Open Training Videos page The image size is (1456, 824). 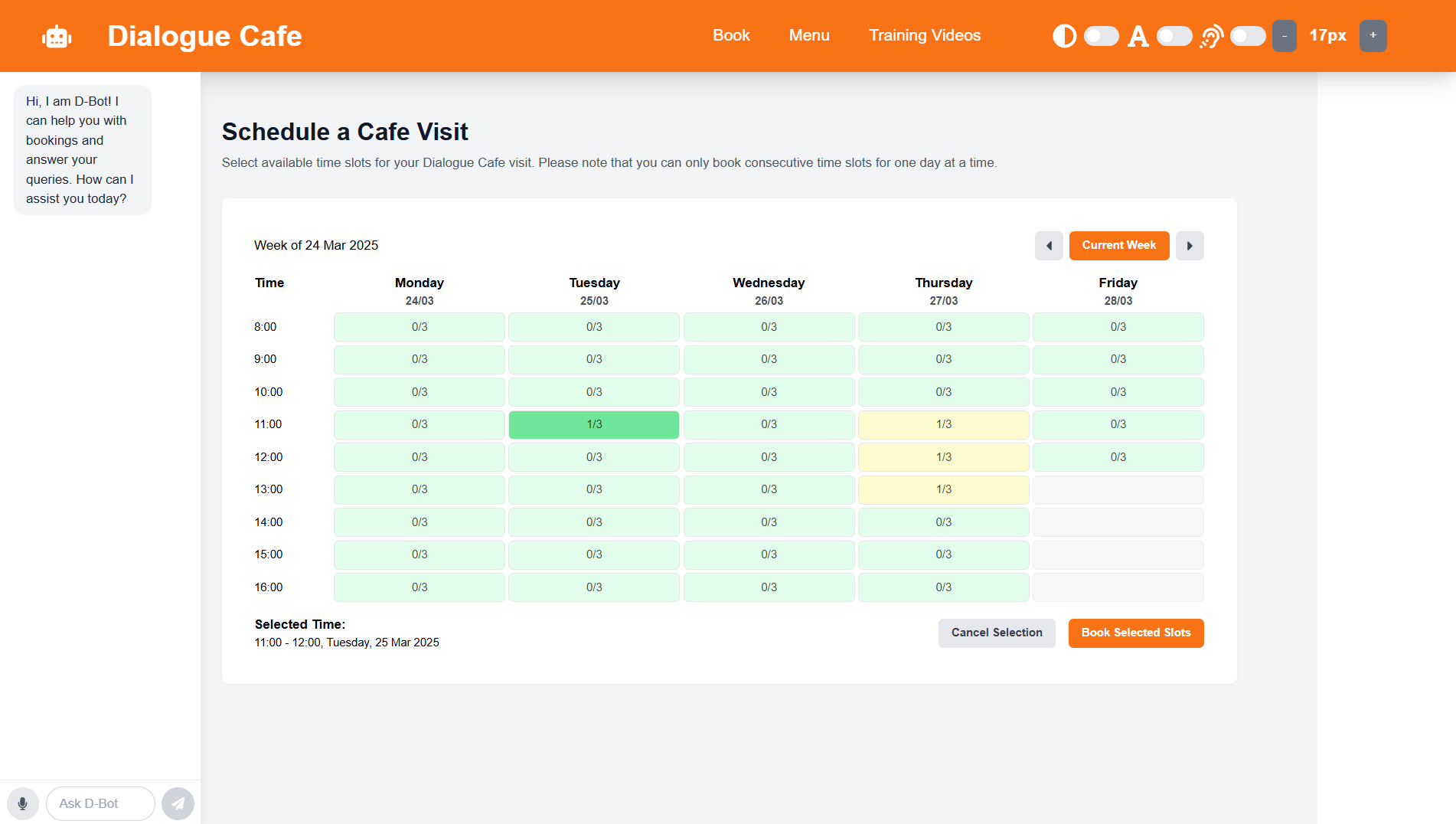(x=925, y=36)
